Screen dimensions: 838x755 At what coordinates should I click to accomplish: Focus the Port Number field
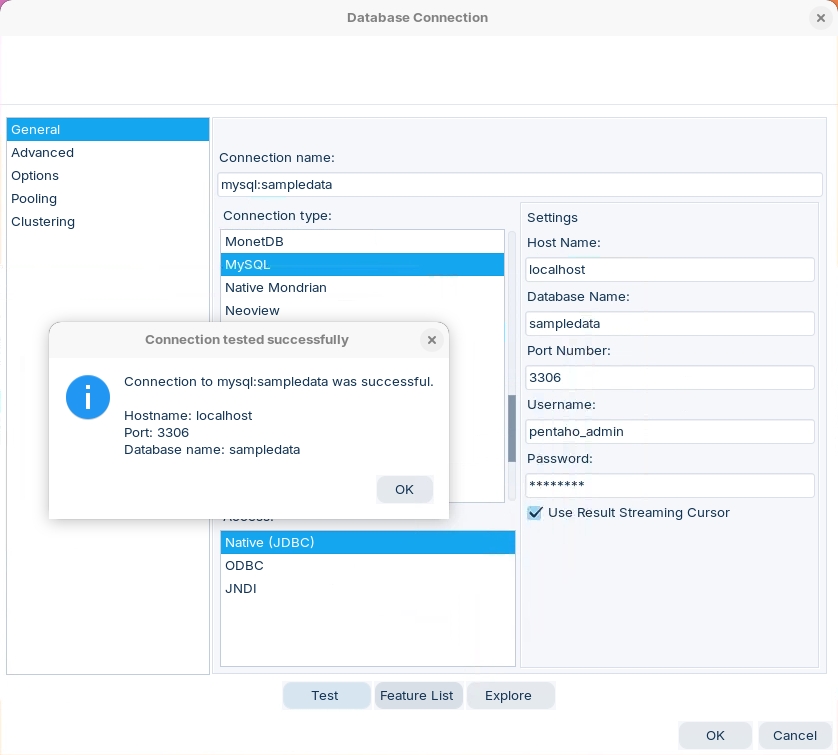[x=669, y=378]
